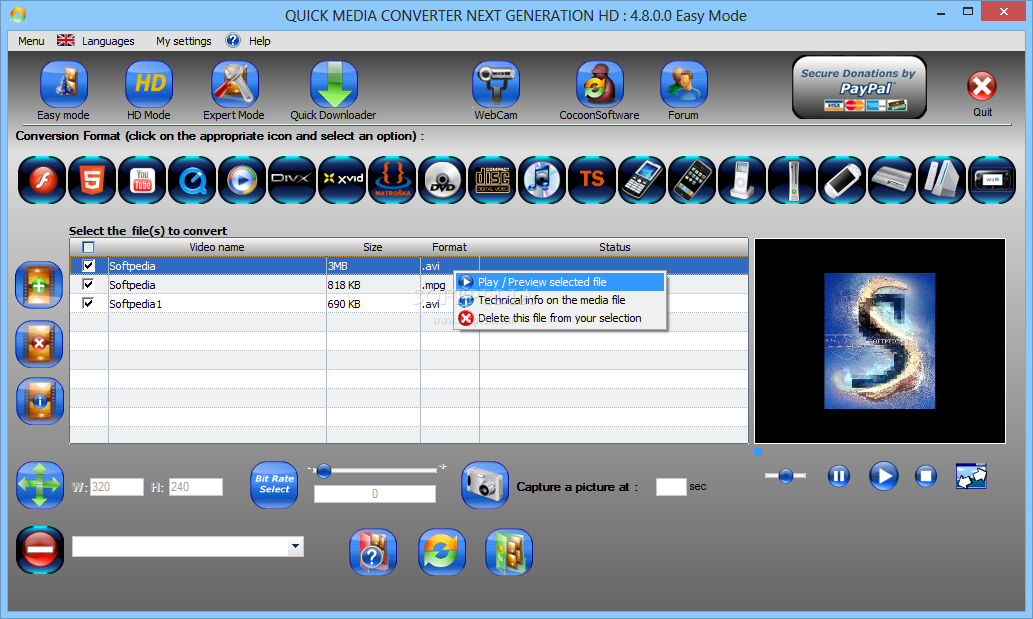Screen dimensions: 1033x619
Task: Start conversion with green-orange arrows icon
Action: pos(441,552)
